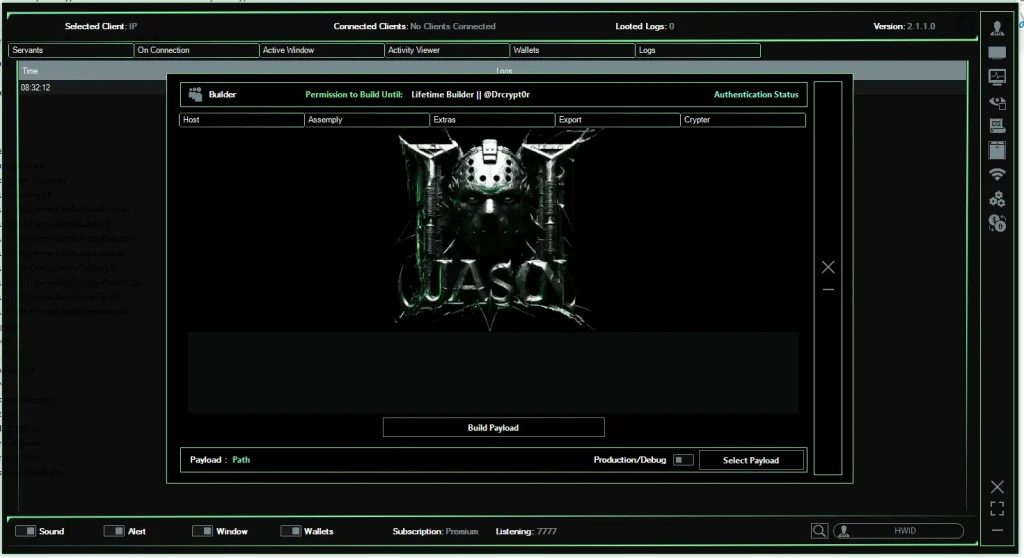Click the fullscreen brackets icon
This screenshot has height=558, width=1024.
997,509
